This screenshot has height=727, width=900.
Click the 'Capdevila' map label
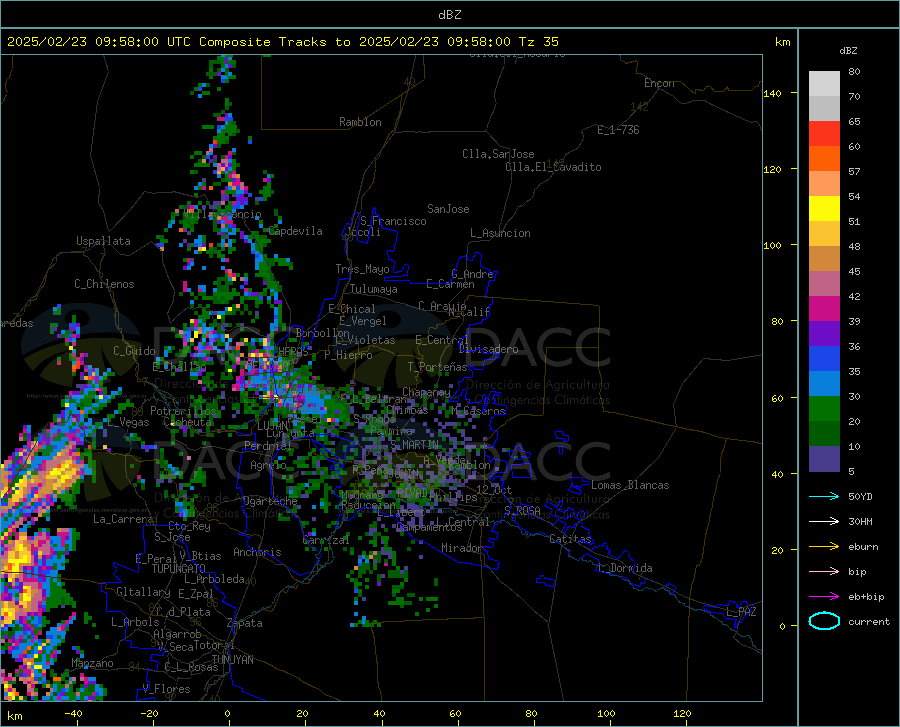(x=295, y=231)
